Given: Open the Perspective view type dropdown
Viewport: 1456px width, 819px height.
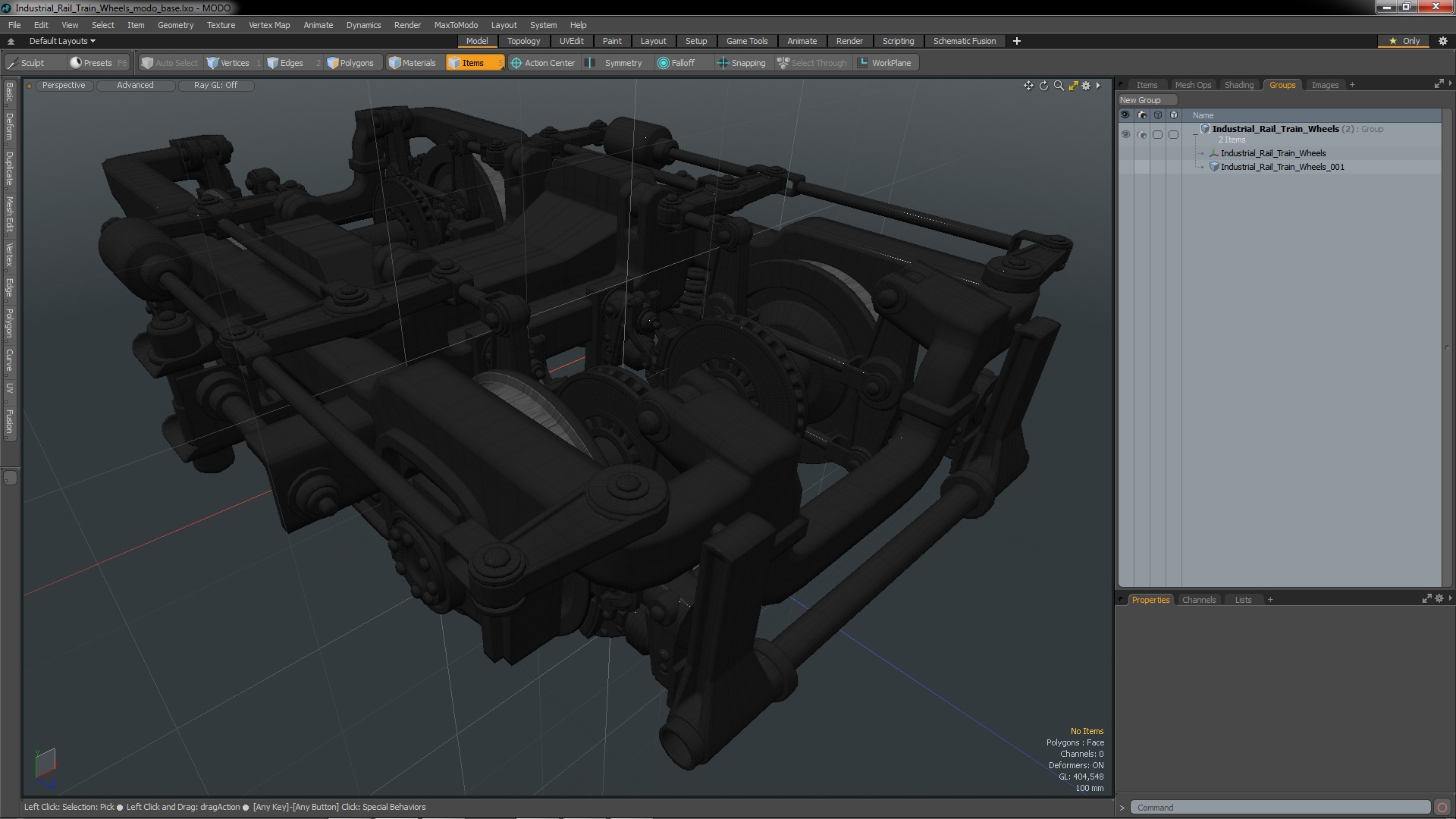Looking at the screenshot, I should tap(64, 85).
